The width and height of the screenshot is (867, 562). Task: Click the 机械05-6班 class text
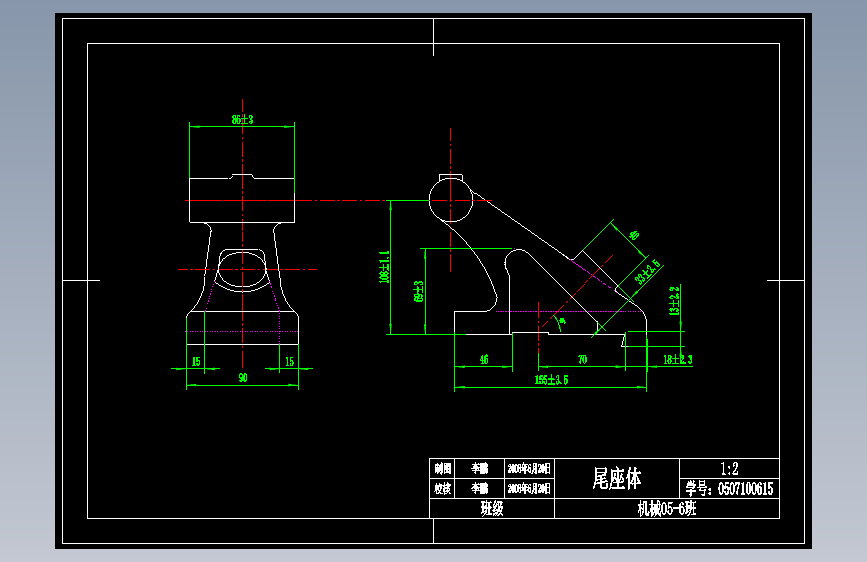pos(667,509)
